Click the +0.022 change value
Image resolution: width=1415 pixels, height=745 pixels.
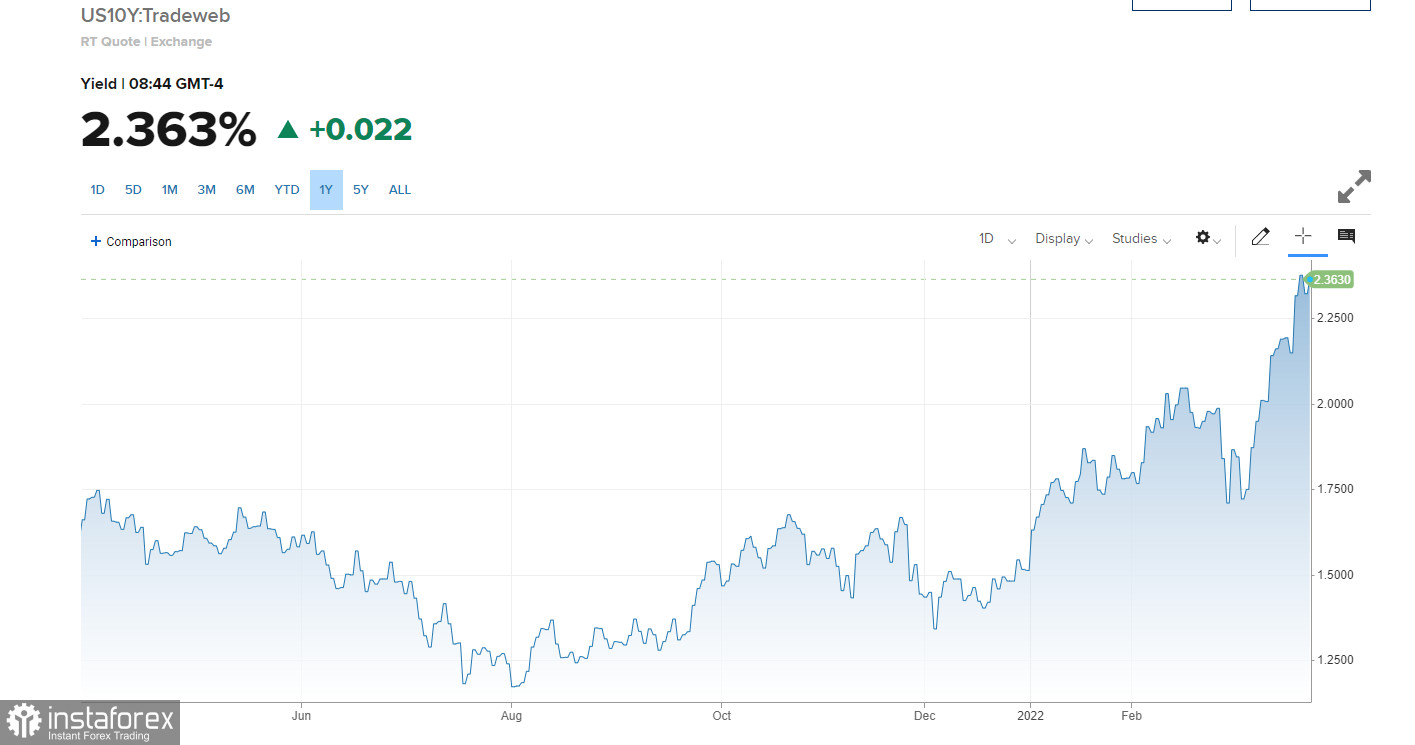[x=360, y=130]
